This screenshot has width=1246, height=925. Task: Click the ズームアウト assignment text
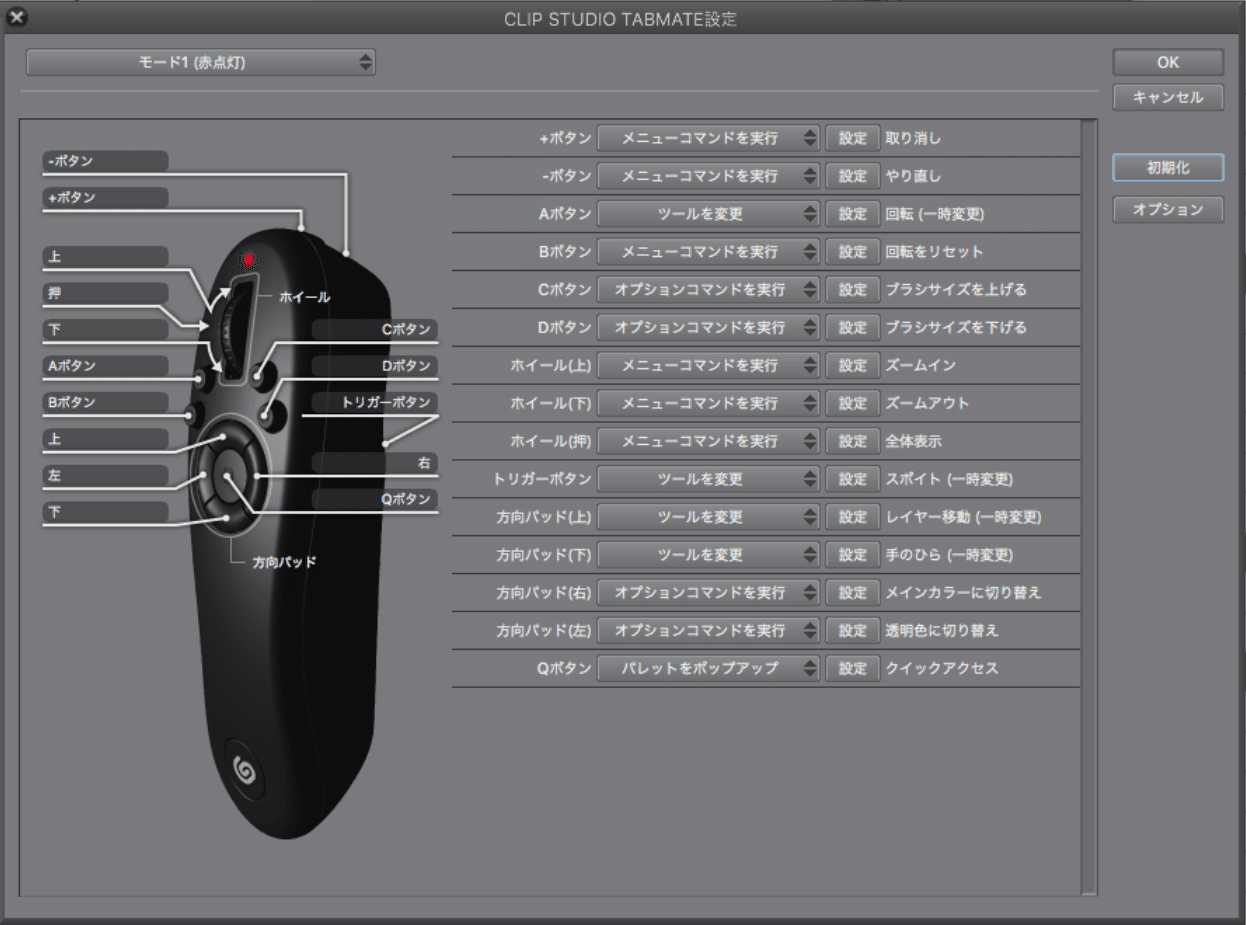pos(927,404)
